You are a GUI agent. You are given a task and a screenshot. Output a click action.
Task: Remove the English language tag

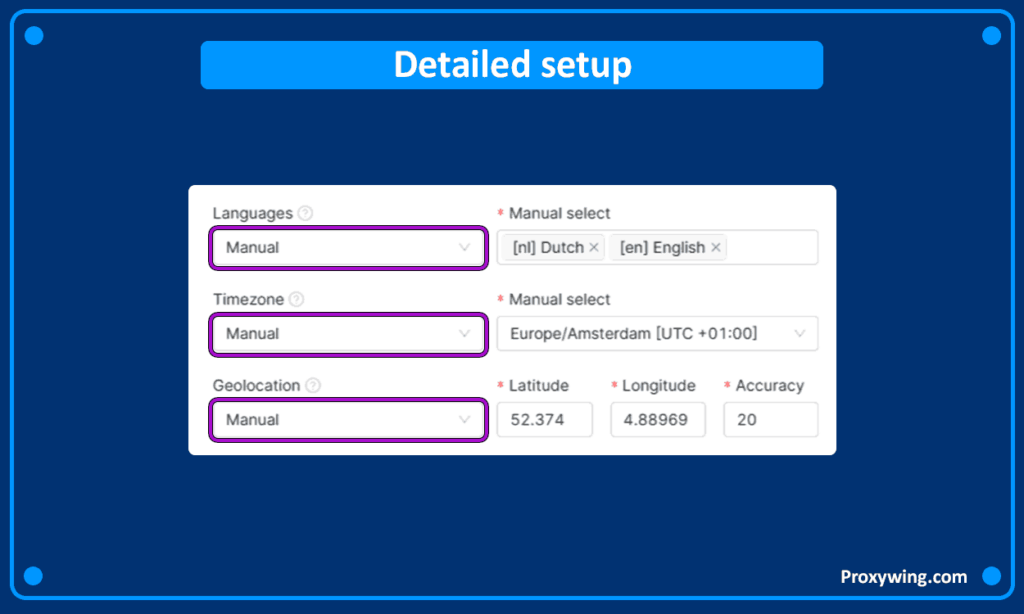[716, 248]
